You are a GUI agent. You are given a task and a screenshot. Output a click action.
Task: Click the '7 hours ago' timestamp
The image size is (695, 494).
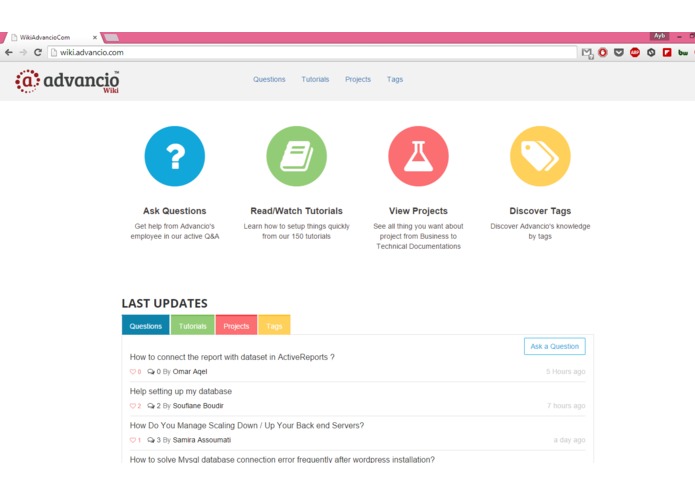tap(566, 406)
